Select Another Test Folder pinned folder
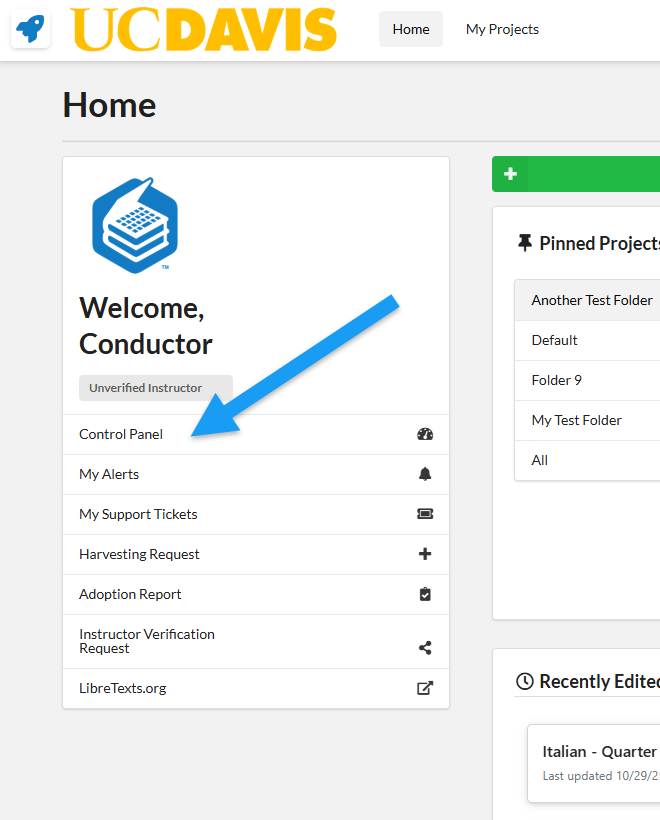660x820 pixels. pos(587,300)
